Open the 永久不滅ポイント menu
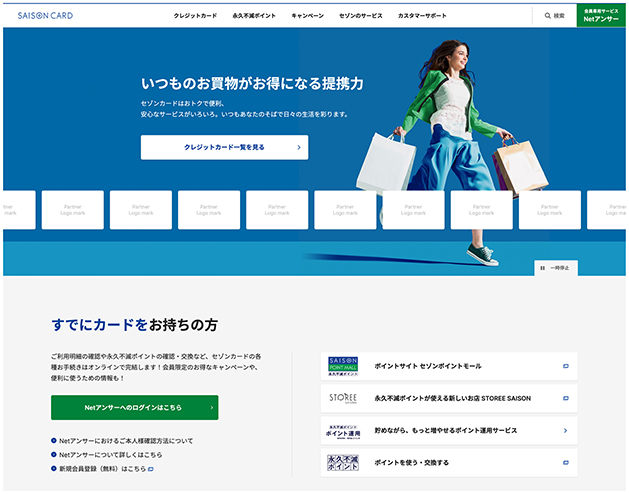Screen dimensions: 629x494 pos(254,16)
